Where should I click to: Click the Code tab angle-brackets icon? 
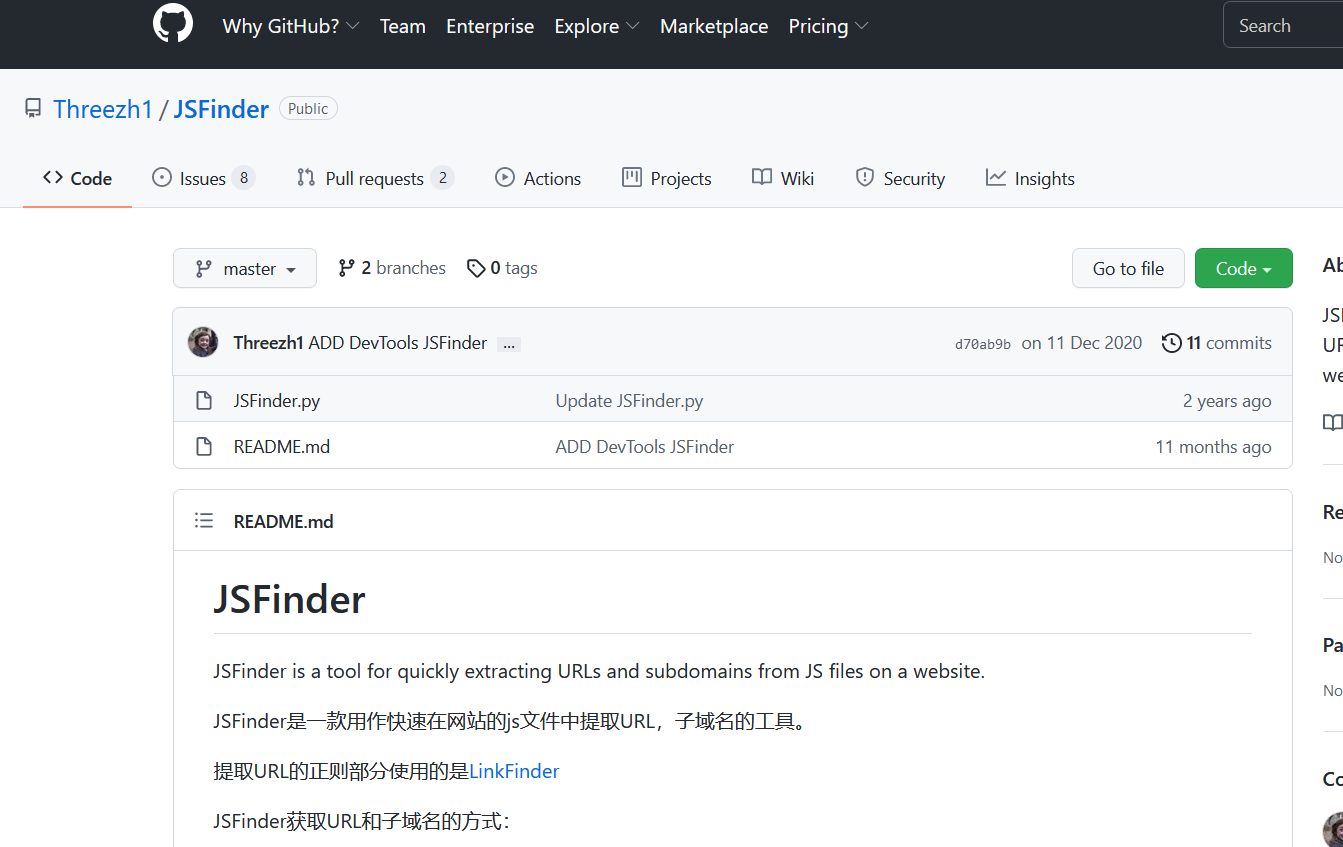click(x=53, y=177)
